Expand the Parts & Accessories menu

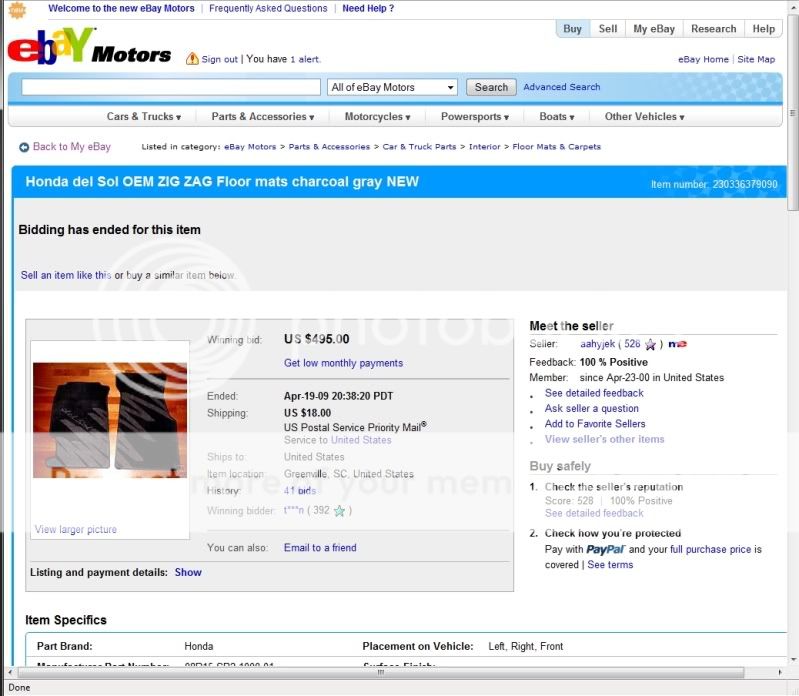coord(262,117)
